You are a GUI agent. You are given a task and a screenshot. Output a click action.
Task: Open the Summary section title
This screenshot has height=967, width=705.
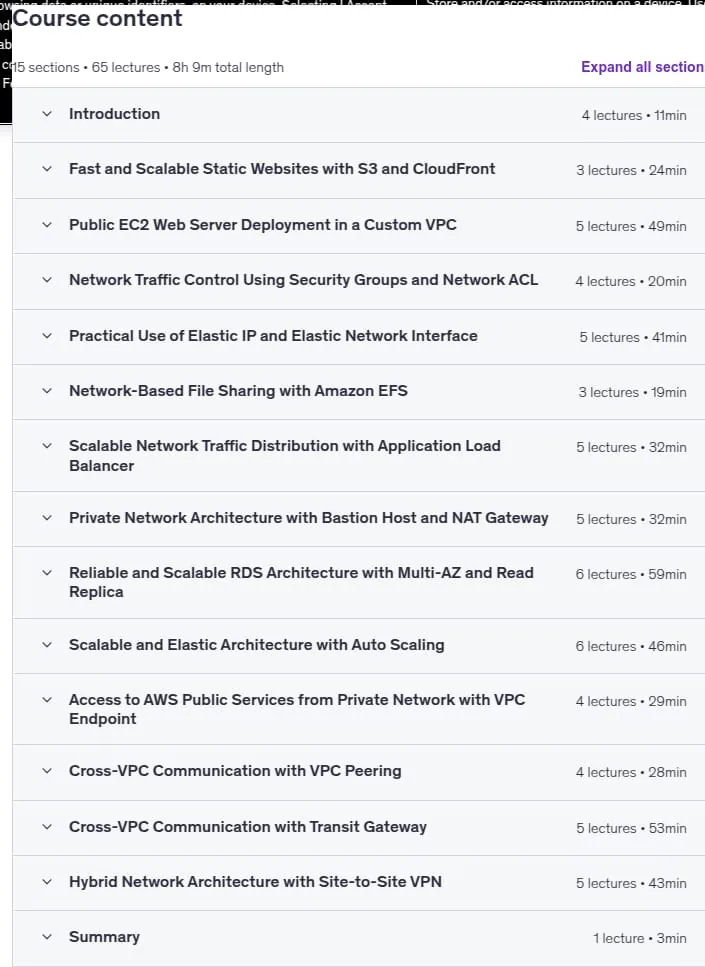104,937
